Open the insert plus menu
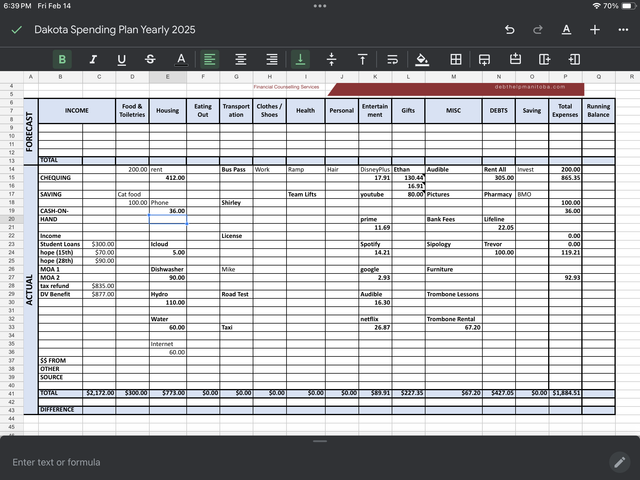The image size is (640, 480). (x=595, y=30)
